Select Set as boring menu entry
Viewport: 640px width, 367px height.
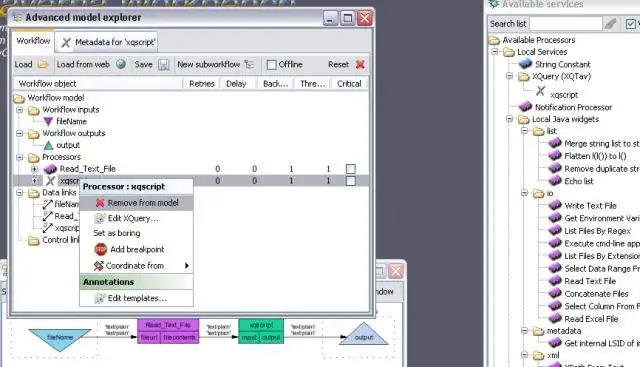pyautogui.click(x=136, y=233)
